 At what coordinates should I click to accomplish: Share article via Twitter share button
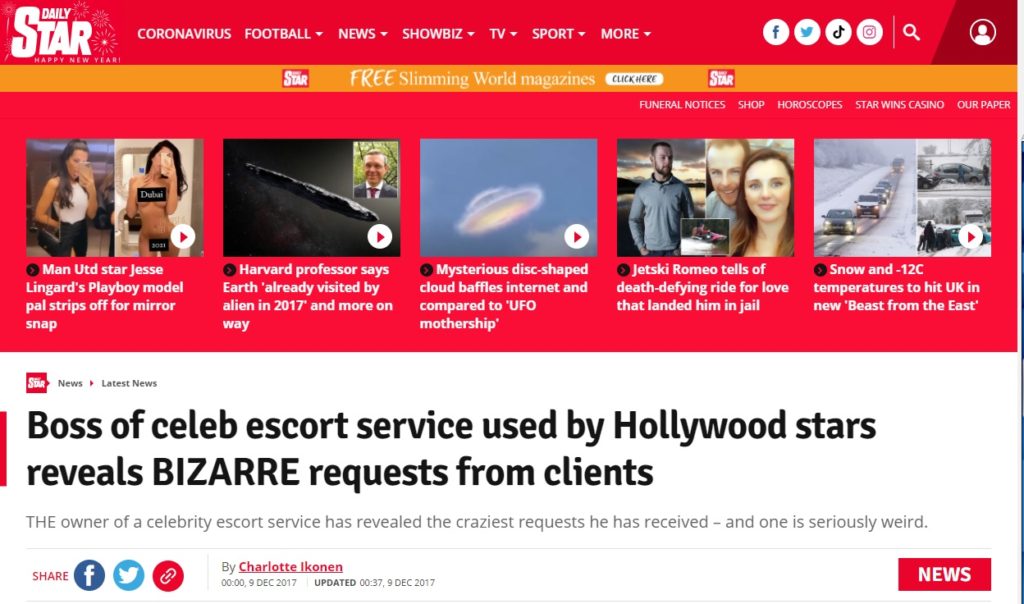click(x=128, y=575)
